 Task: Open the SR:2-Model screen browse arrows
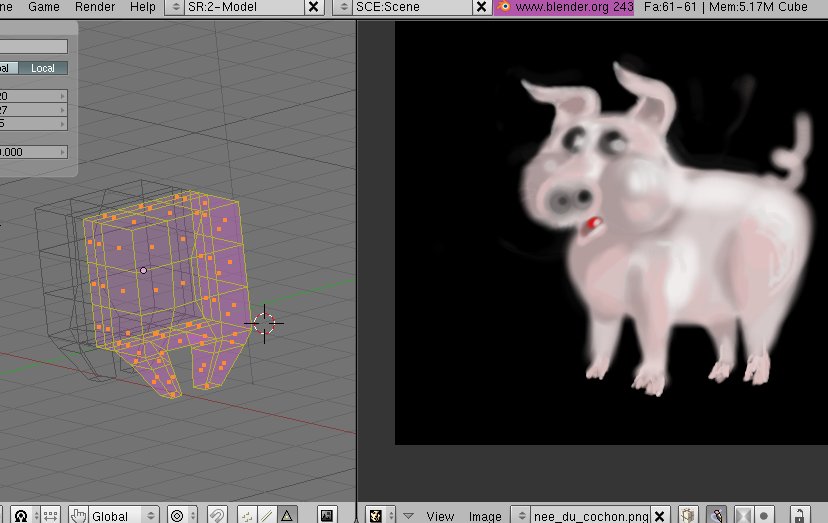pyautogui.click(x=175, y=7)
